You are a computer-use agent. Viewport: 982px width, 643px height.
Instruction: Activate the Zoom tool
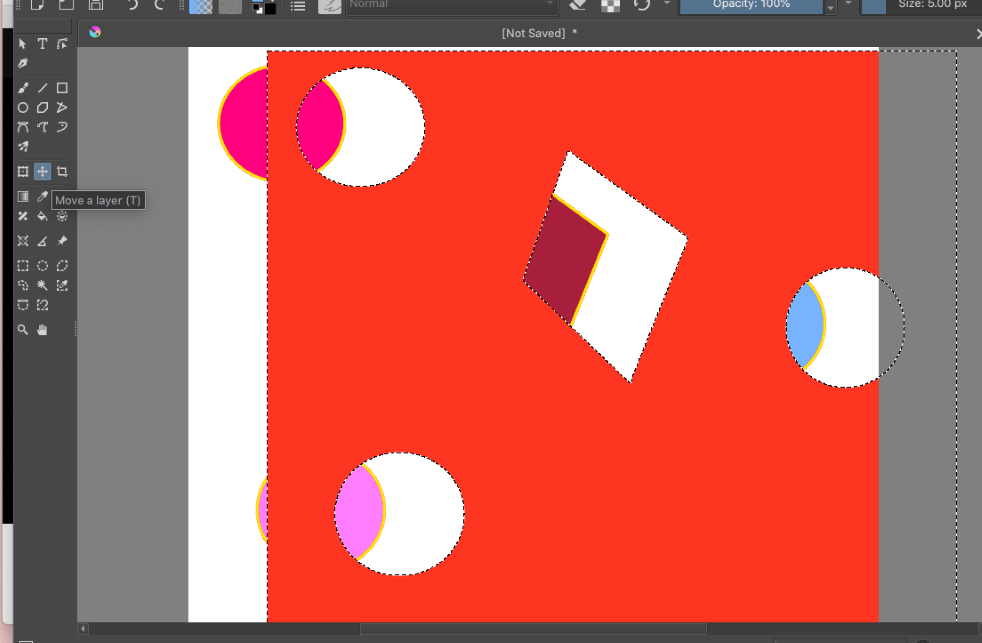23,330
